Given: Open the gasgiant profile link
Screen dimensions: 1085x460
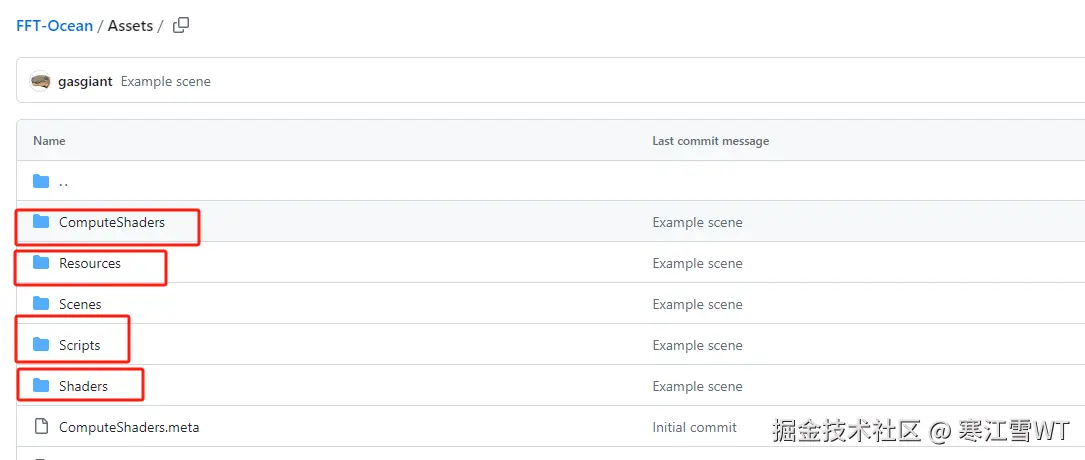Looking at the screenshot, I should 85,81.
